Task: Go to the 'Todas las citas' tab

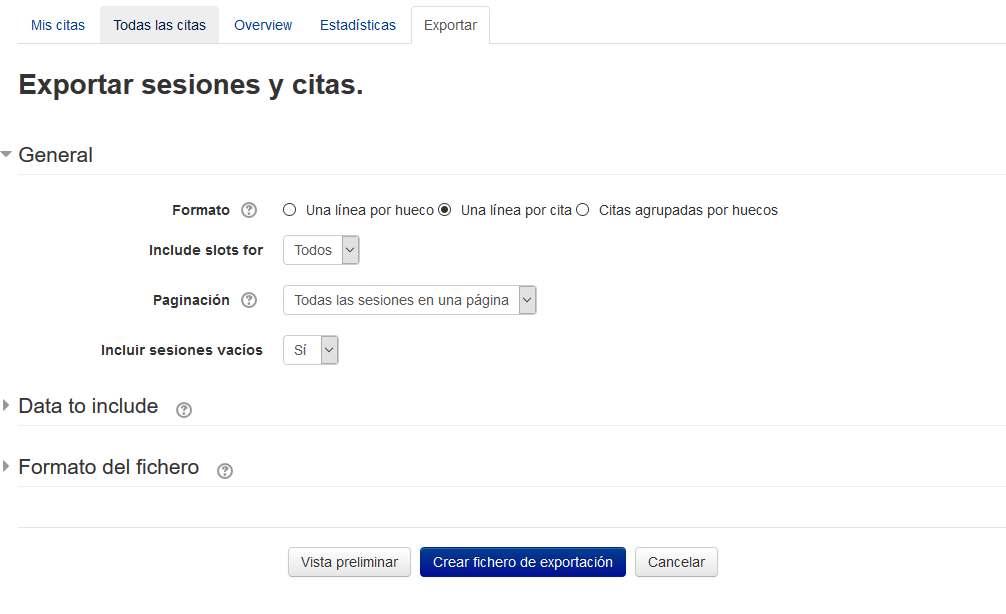Action: click(159, 25)
